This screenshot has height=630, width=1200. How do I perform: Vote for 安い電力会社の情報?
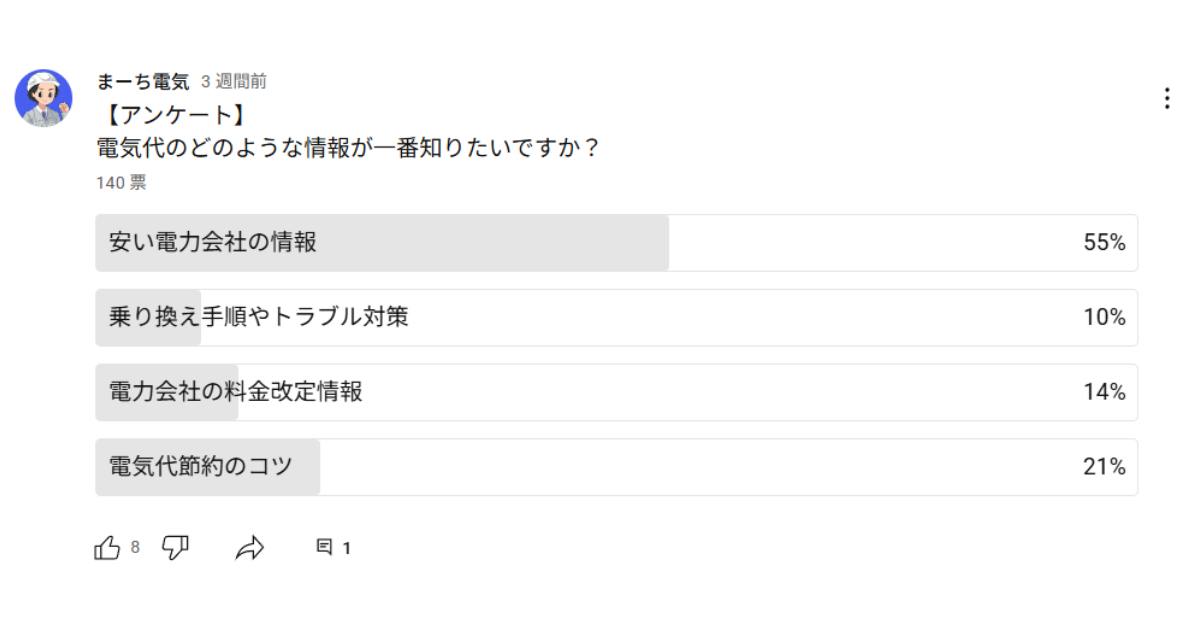[x=616, y=243]
